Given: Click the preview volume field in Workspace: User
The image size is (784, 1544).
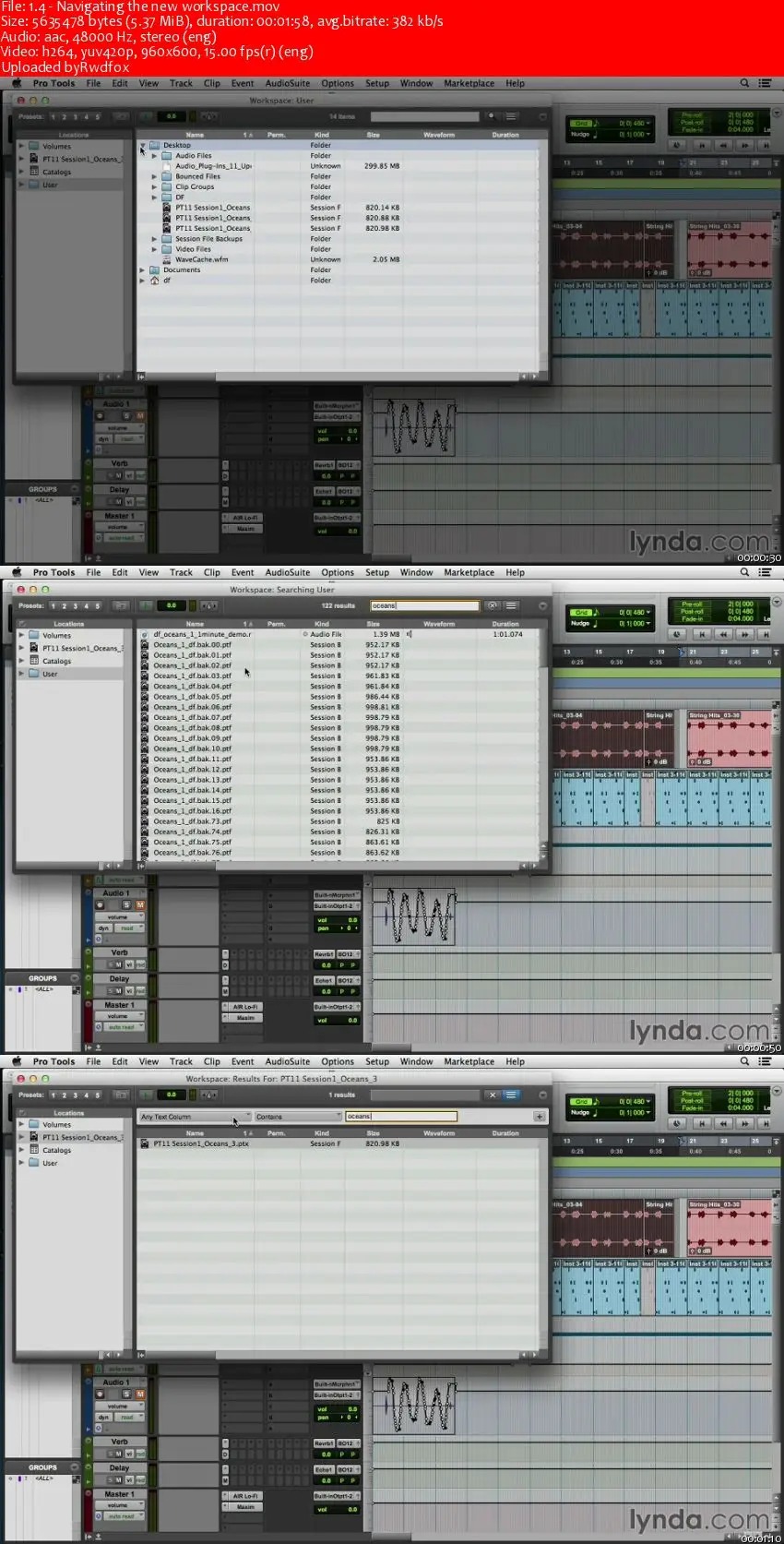Looking at the screenshot, I should (172, 116).
